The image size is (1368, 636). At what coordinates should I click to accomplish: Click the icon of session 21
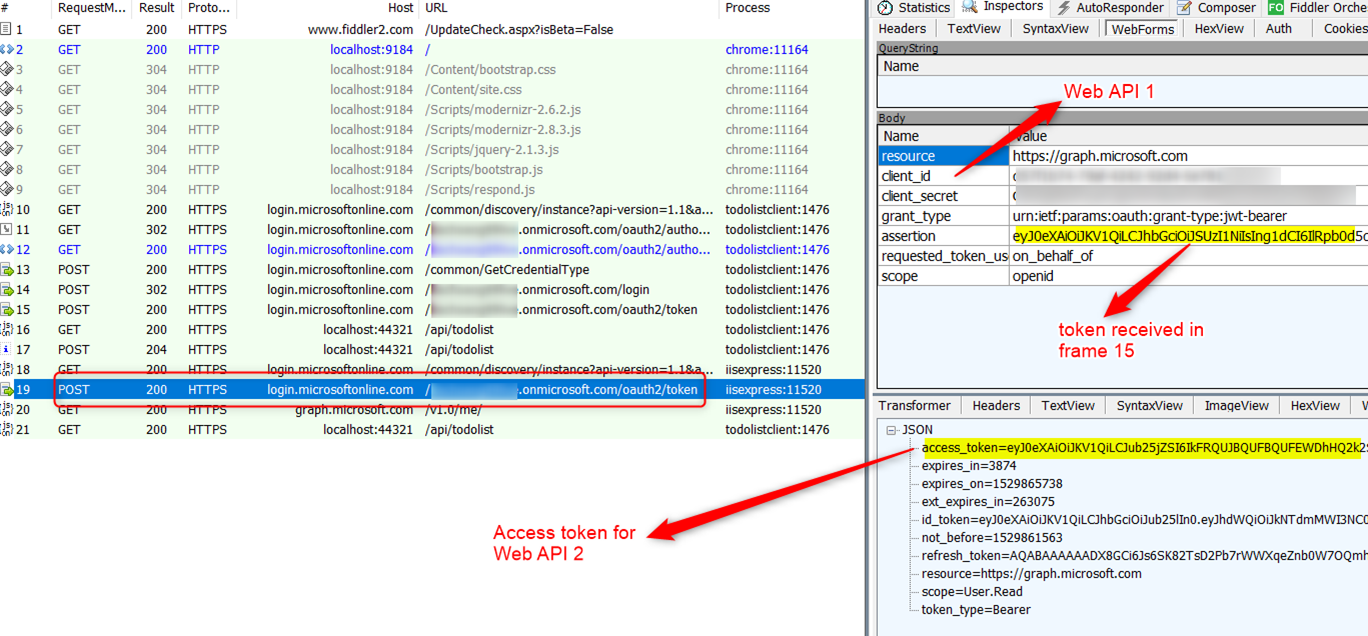coord(7,430)
